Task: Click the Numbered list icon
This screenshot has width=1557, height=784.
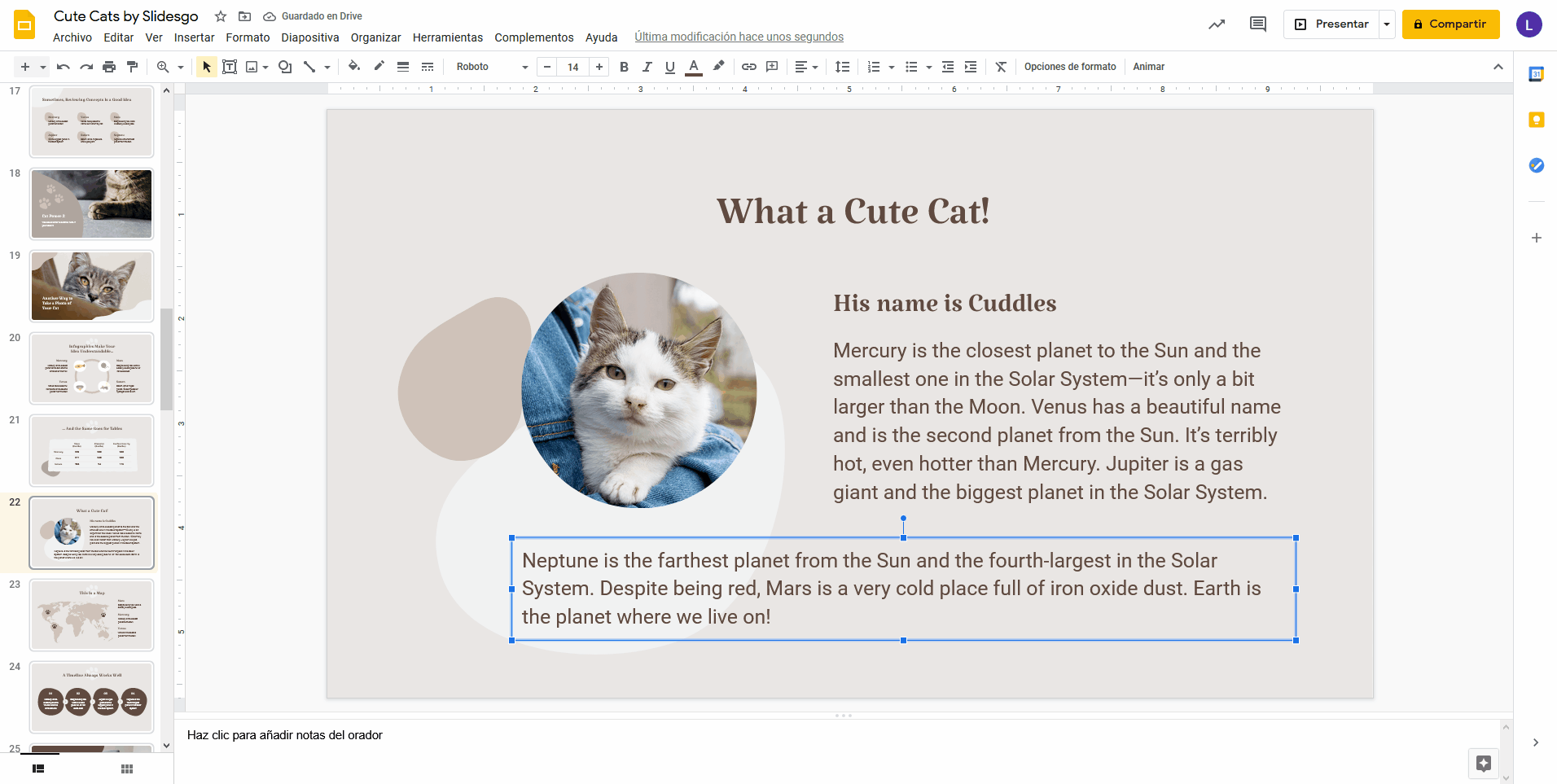Action: pyautogui.click(x=874, y=67)
